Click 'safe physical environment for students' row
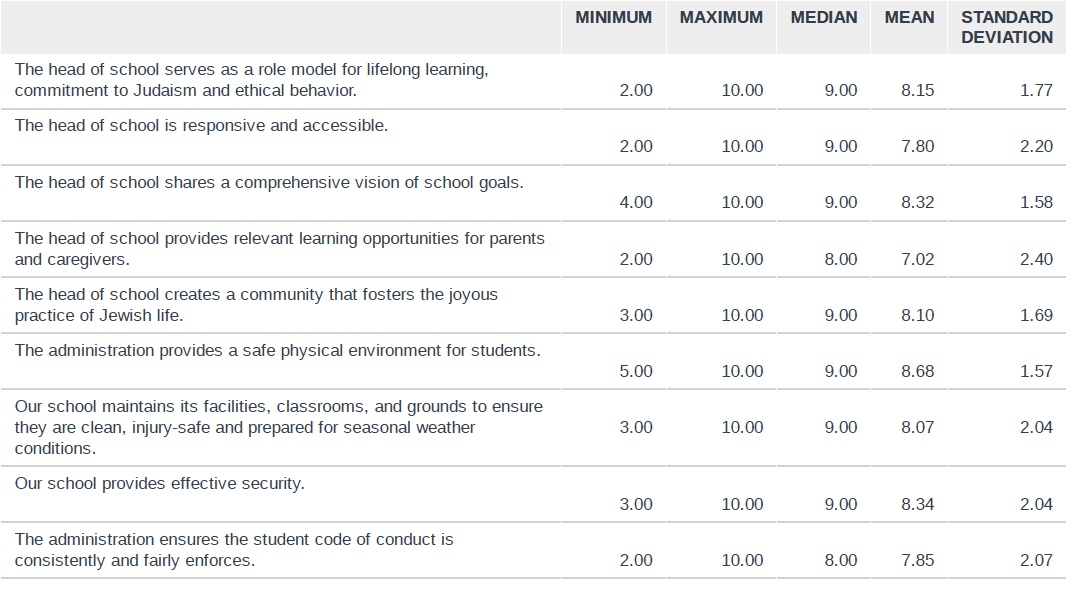Screen dimensions: 1084x594 pyautogui.click(x=533, y=362)
